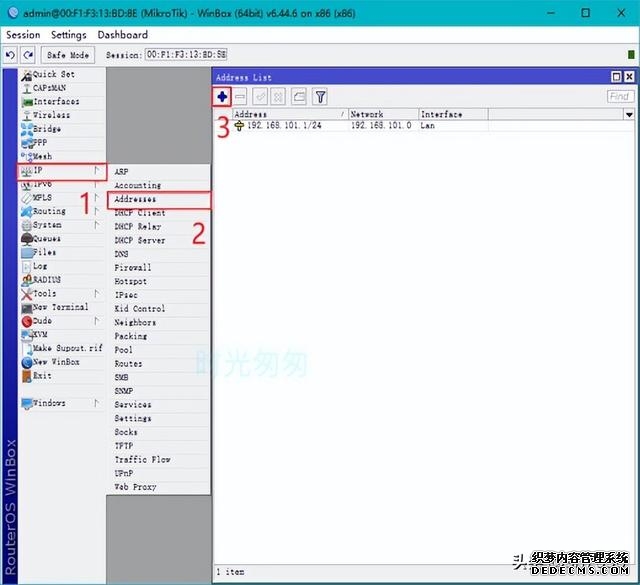This screenshot has width=640, height=585.
Task: Open the Dashboard menu
Action: click(x=123, y=35)
